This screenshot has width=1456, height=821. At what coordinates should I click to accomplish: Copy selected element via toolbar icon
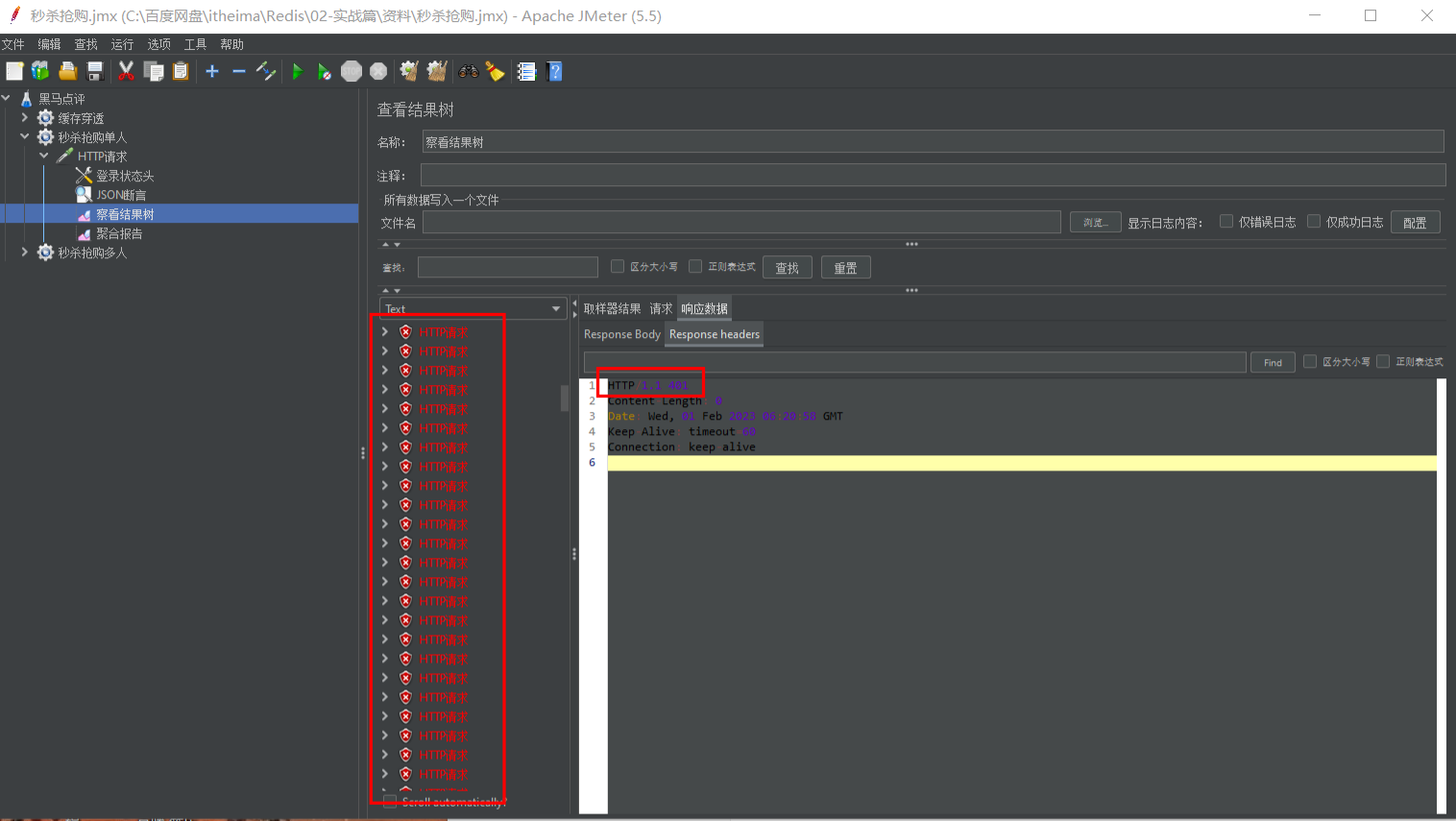coord(154,71)
